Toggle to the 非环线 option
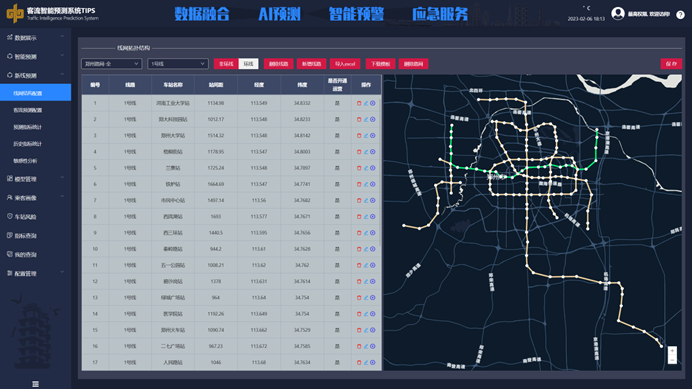 (226, 64)
